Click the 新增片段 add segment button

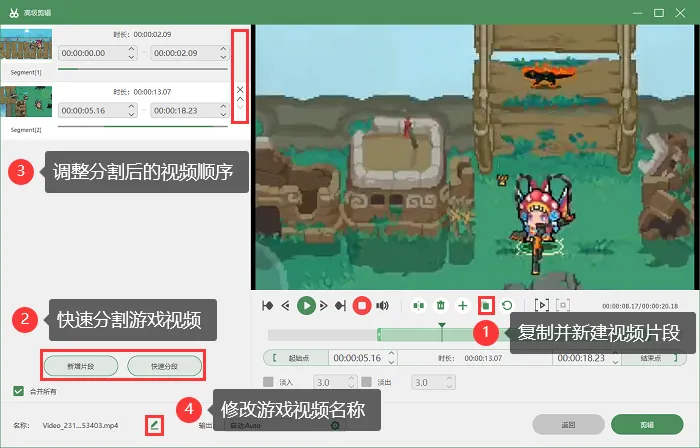coord(81,366)
